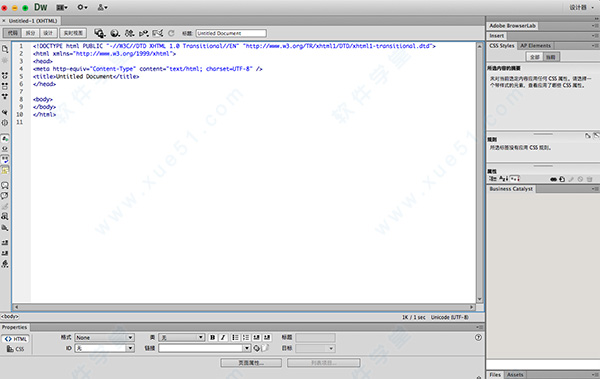
Task: Click the Show Category View icon in CSS panel
Action: coord(492,179)
